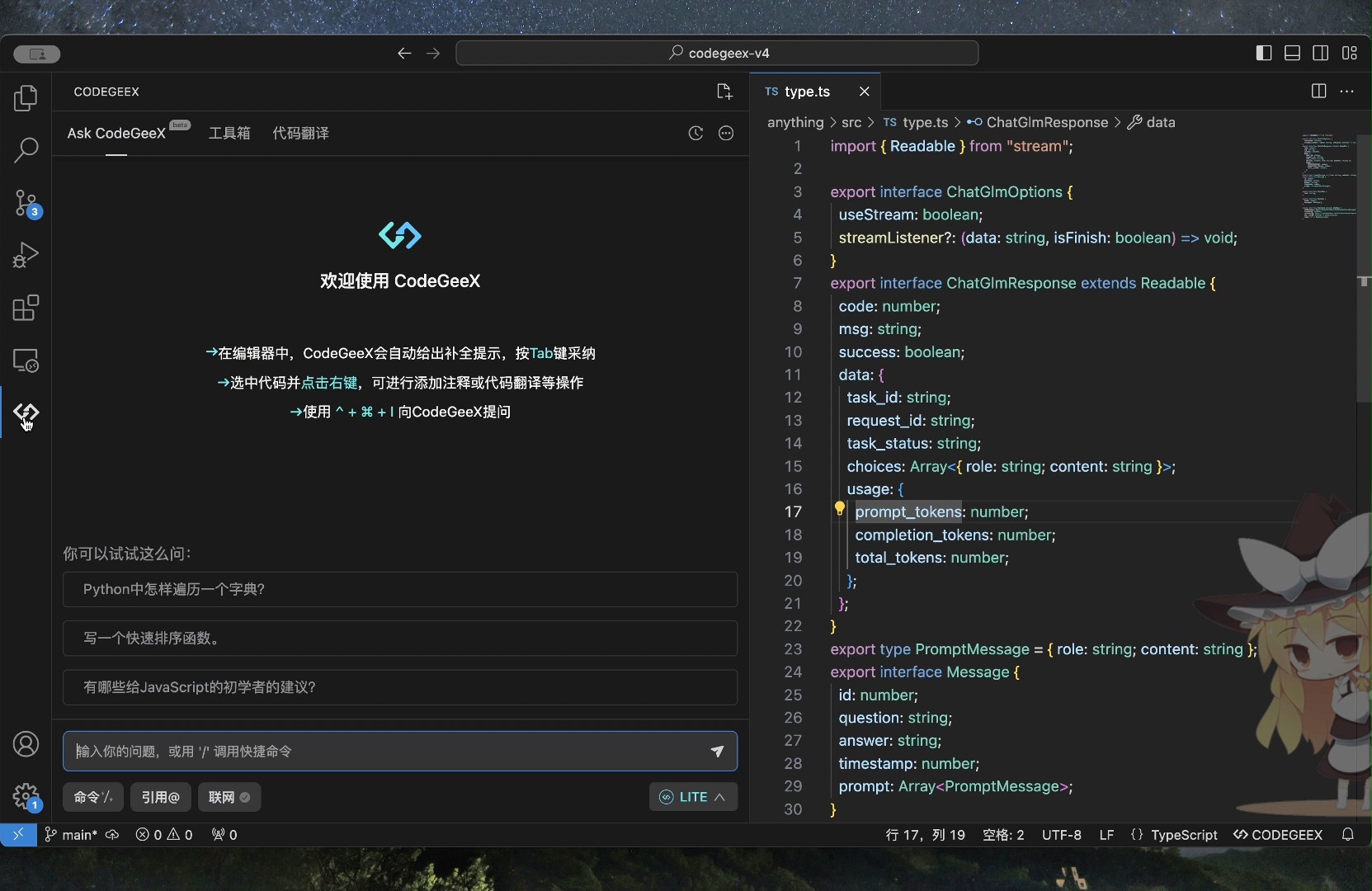
Task: Click UTF-8 encoding selector
Action: [x=1062, y=835]
